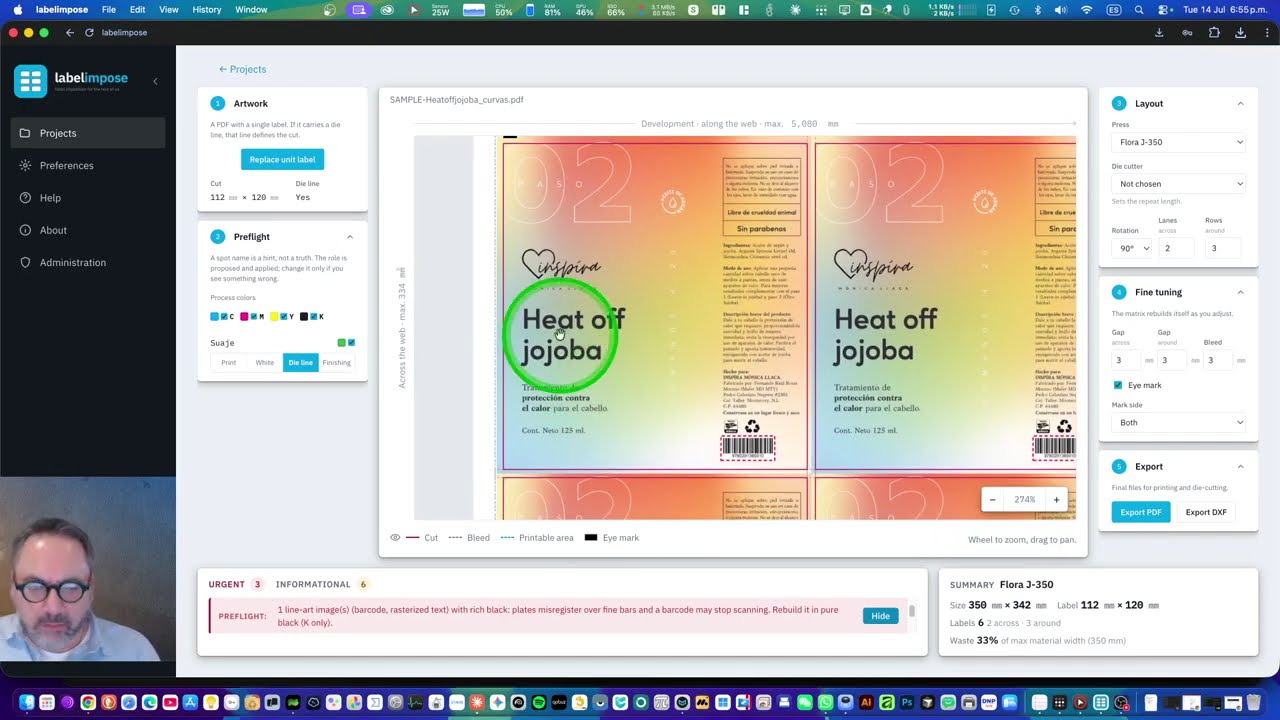Collapse the Export panel
The width and height of the screenshot is (1280, 720).
(1240, 466)
